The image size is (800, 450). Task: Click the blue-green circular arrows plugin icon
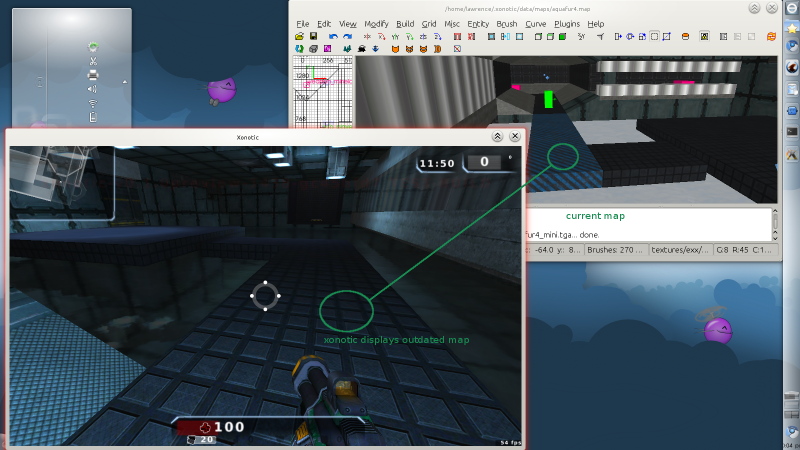(x=299, y=49)
